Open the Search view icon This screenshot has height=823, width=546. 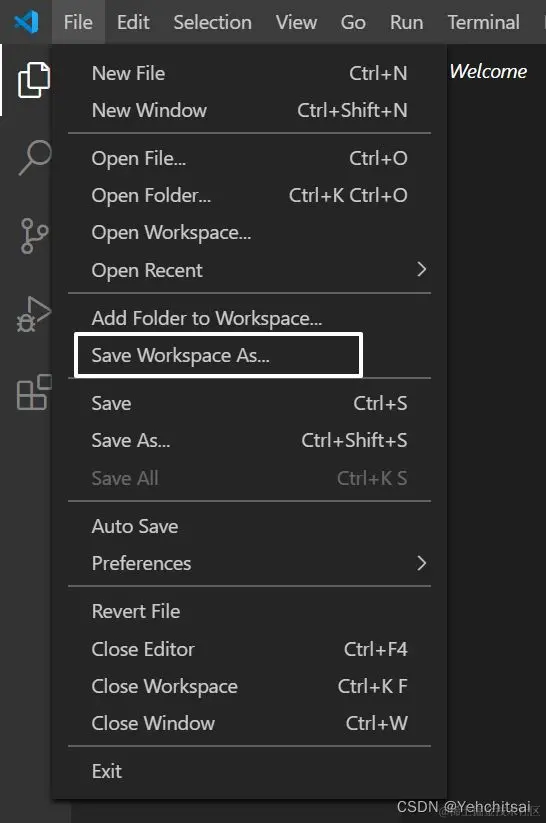pos(35,157)
